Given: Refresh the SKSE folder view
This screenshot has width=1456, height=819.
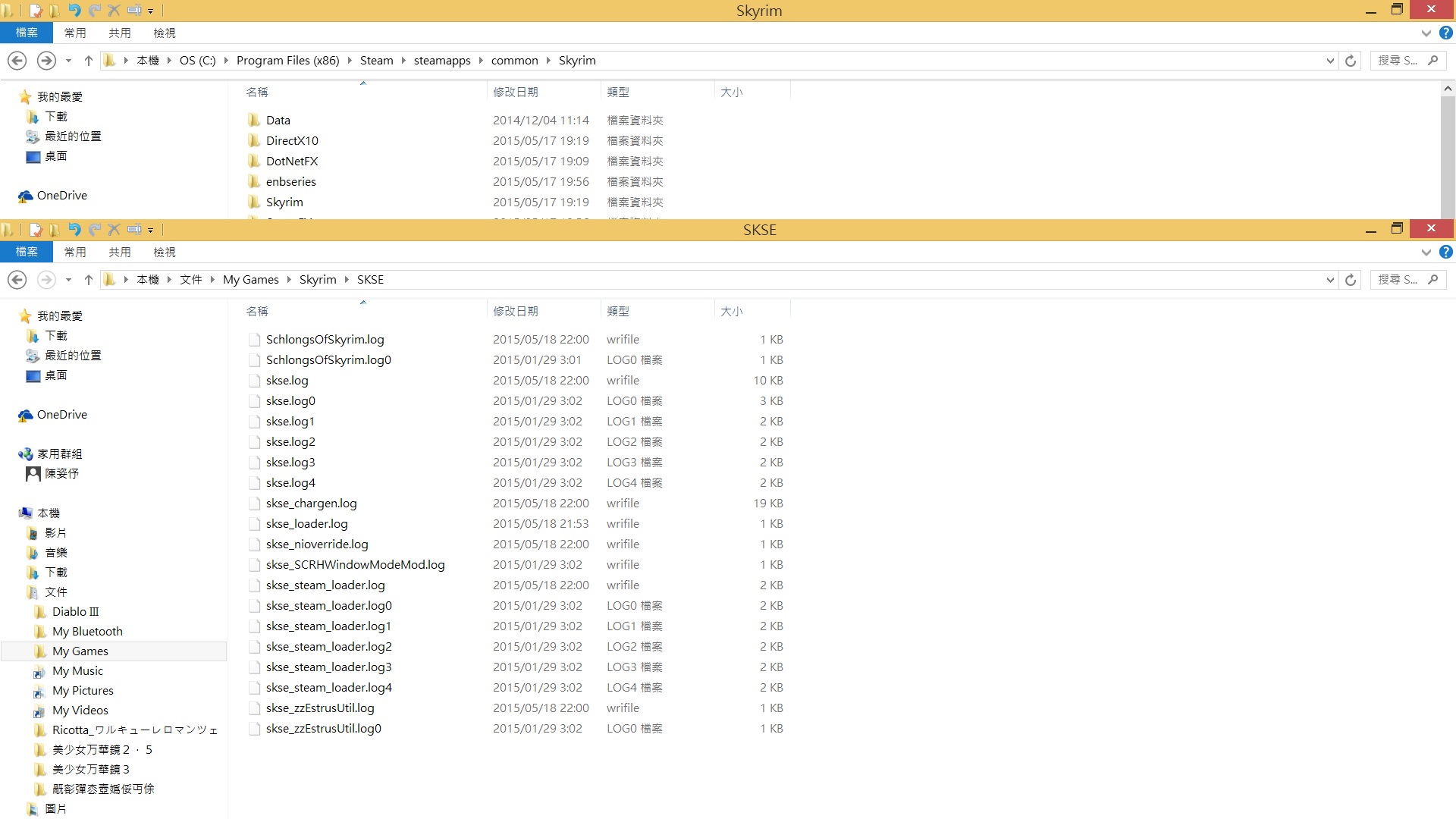Looking at the screenshot, I should tap(1351, 279).
